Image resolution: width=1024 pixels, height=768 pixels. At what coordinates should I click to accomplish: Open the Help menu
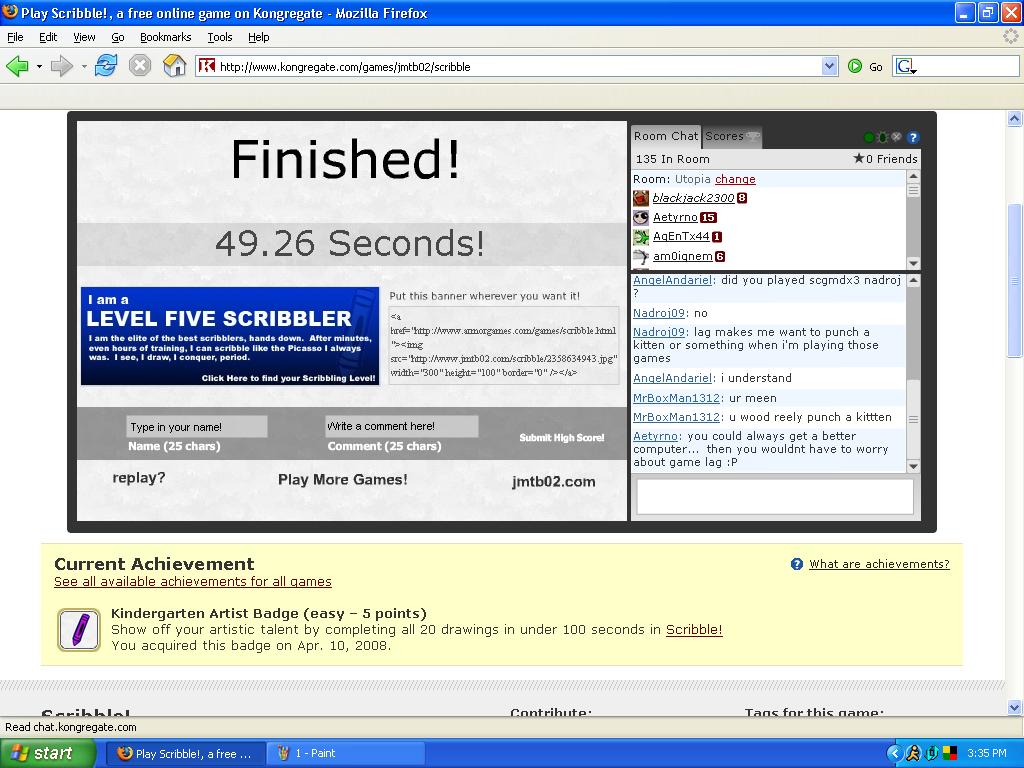coord(259,37)
